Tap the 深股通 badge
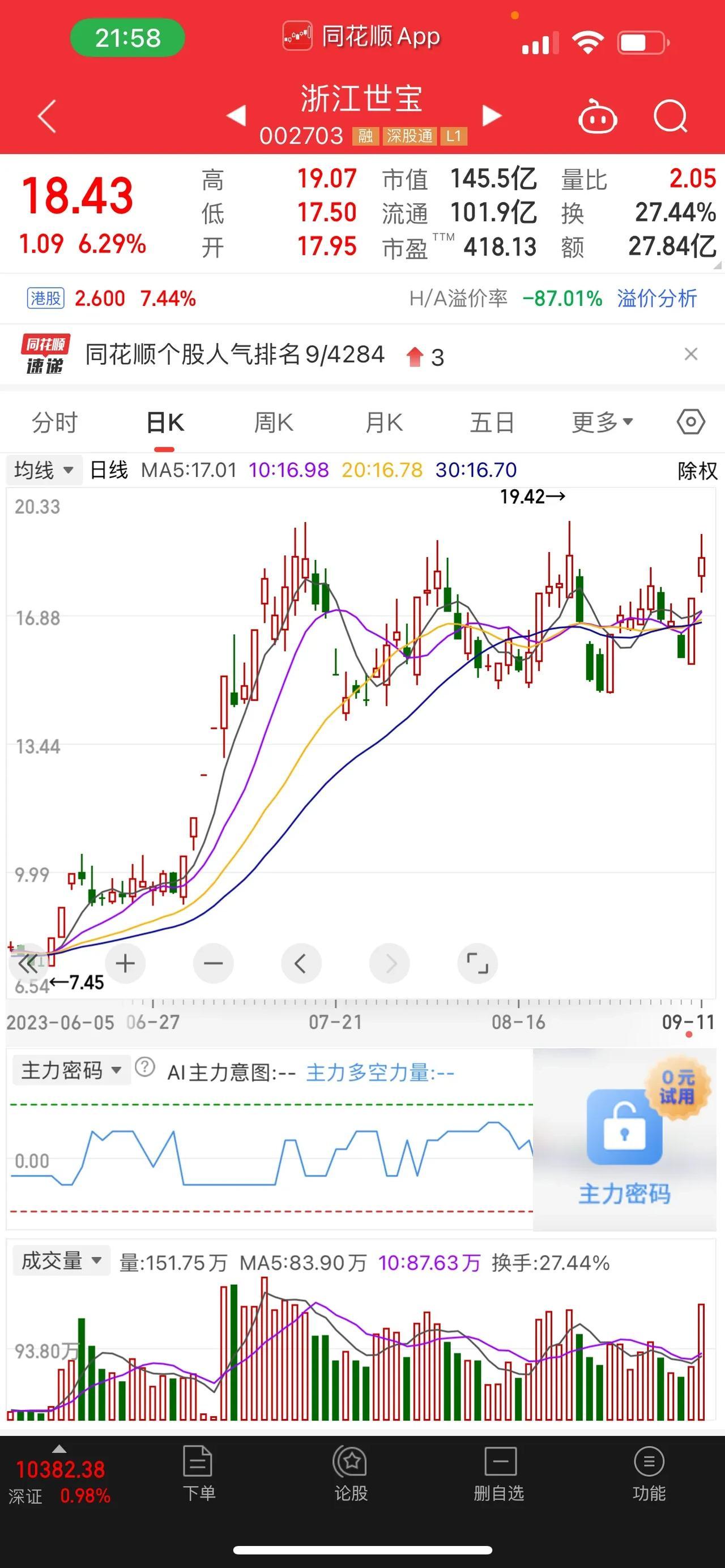 [409, 136]
